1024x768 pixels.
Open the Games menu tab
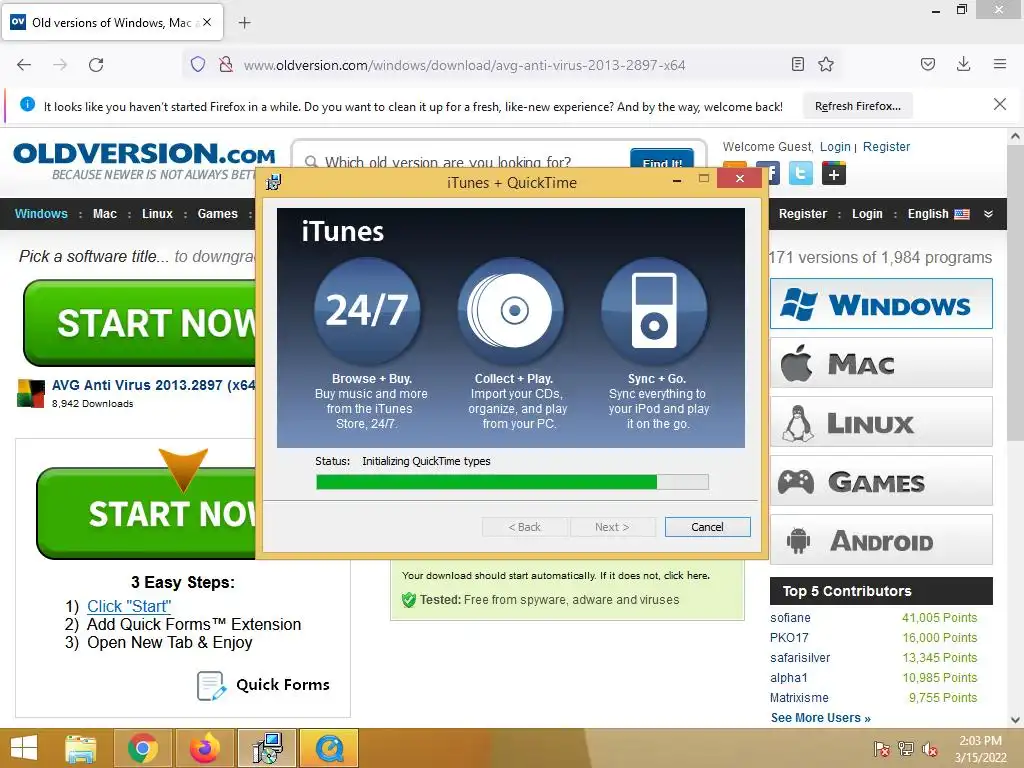[x=217, y=214]
